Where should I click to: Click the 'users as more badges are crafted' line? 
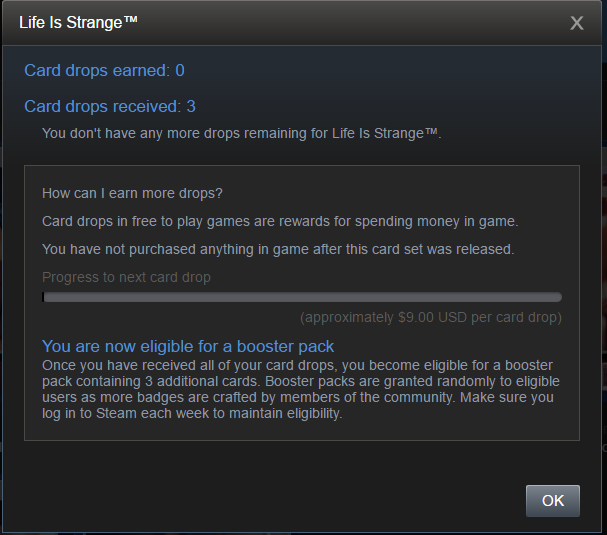298,397
